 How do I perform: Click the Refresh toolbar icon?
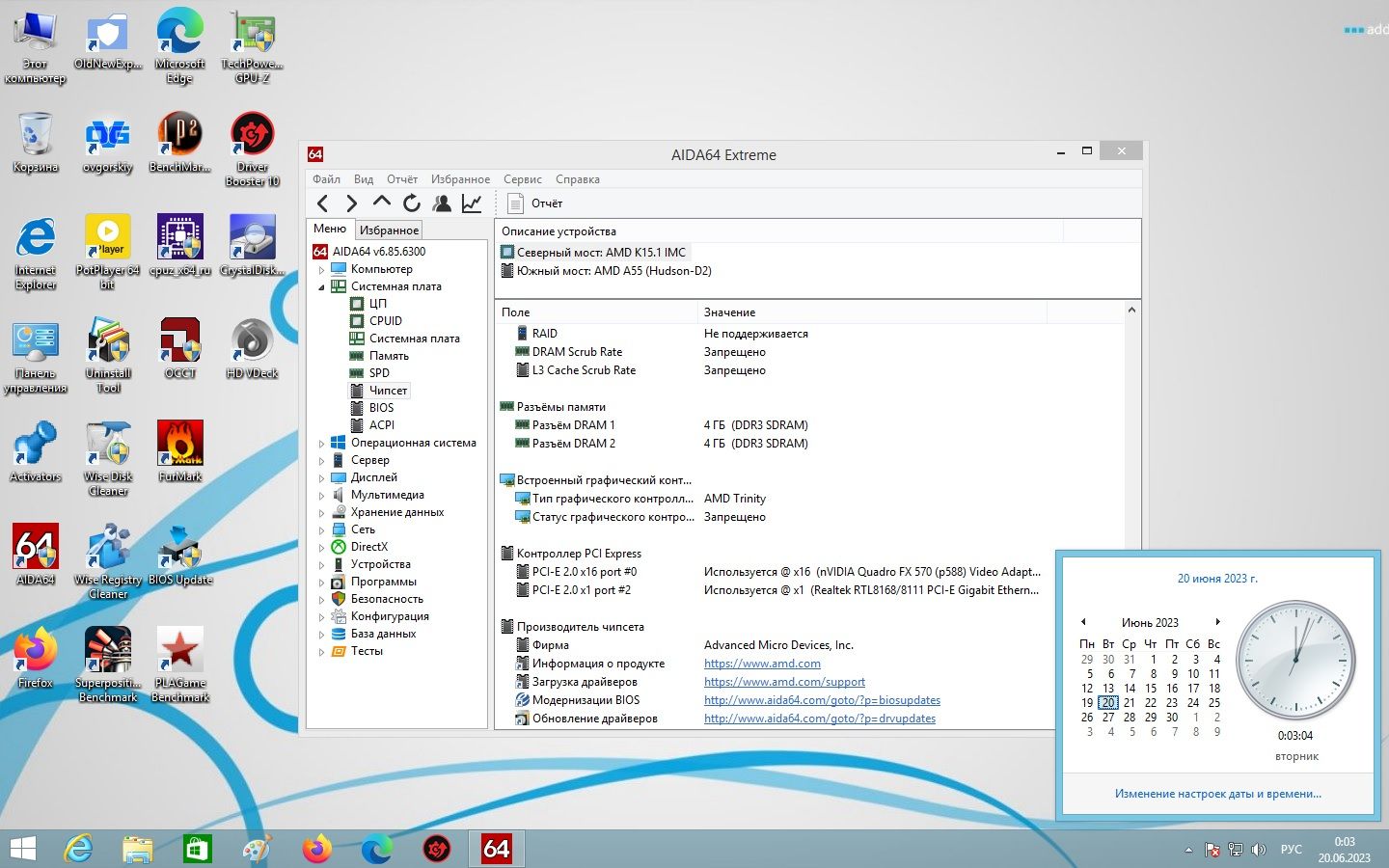coord(412,203)
